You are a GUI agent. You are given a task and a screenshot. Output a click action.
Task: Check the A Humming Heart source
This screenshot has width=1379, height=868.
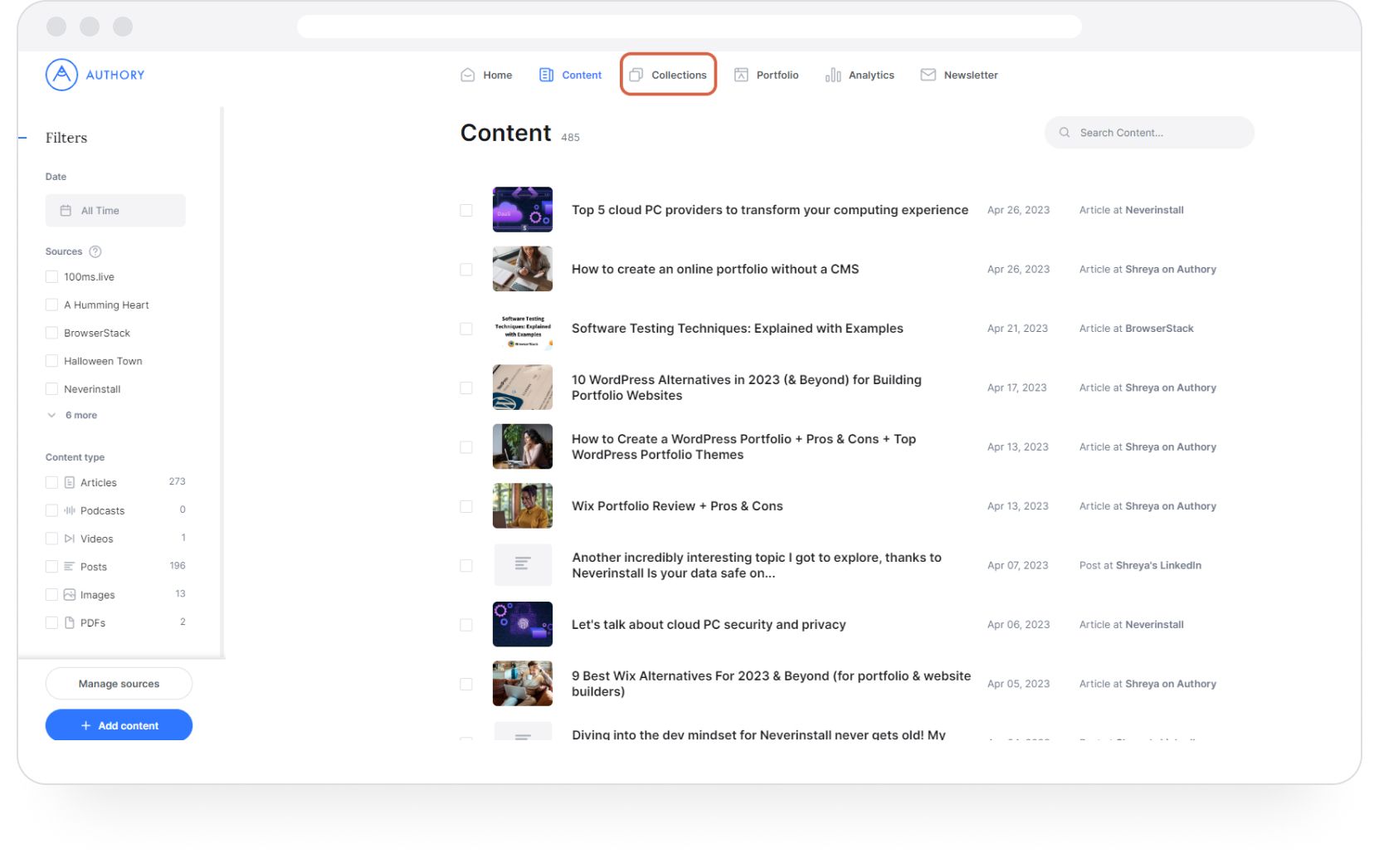(51, 305)
